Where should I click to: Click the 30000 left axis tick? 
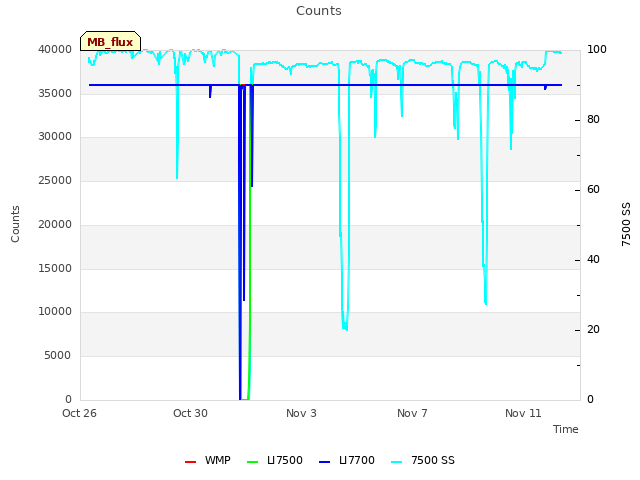point(55,136)
